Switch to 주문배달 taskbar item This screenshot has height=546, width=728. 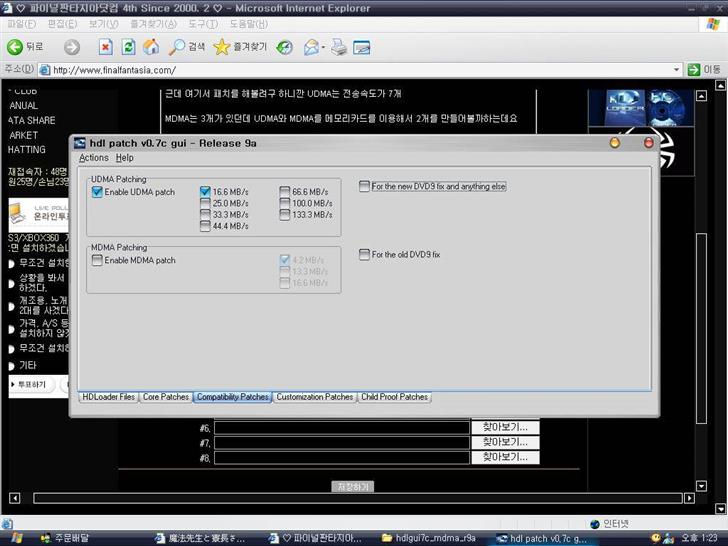coord(65,538)
